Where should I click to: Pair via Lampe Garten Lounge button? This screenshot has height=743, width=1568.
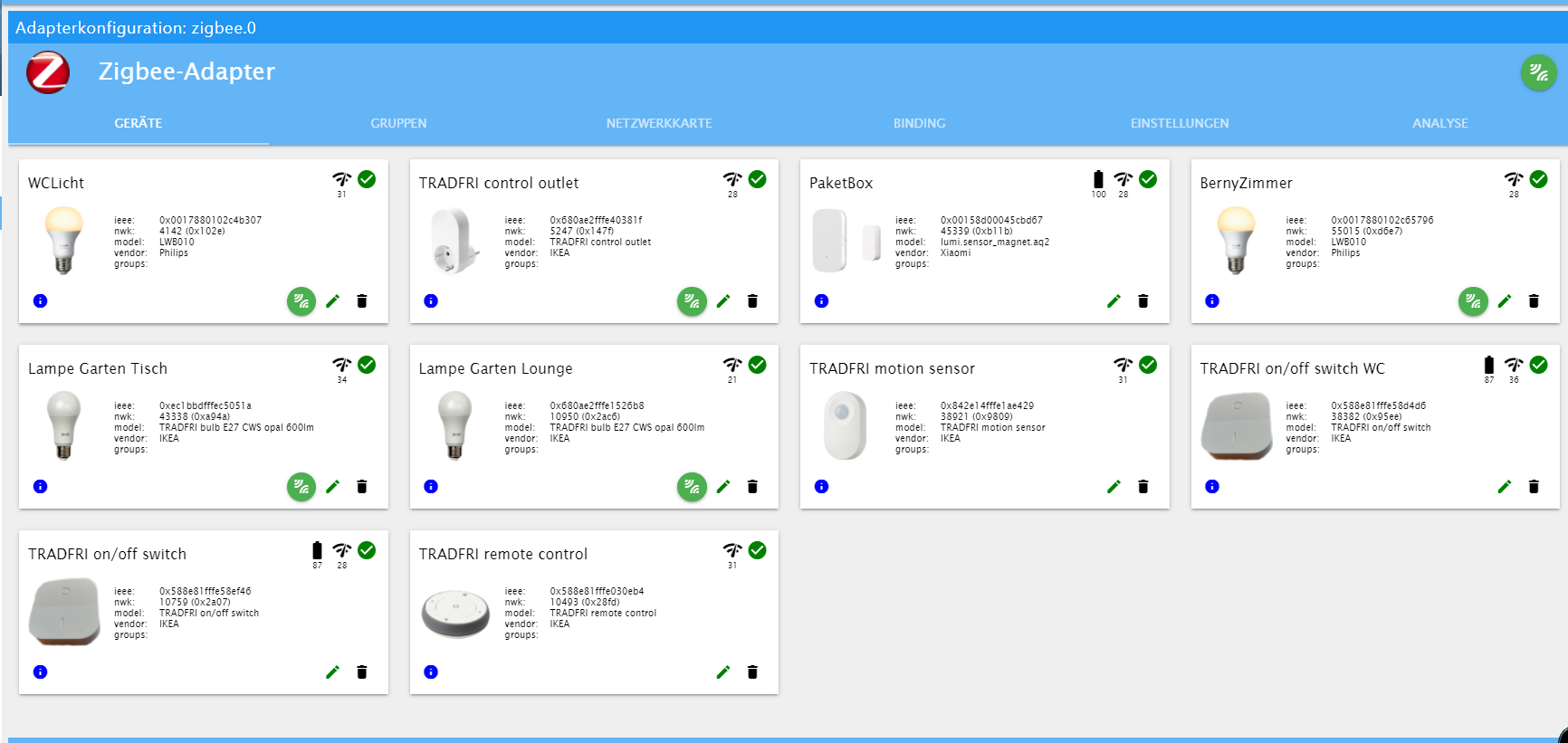coord(692,487)
